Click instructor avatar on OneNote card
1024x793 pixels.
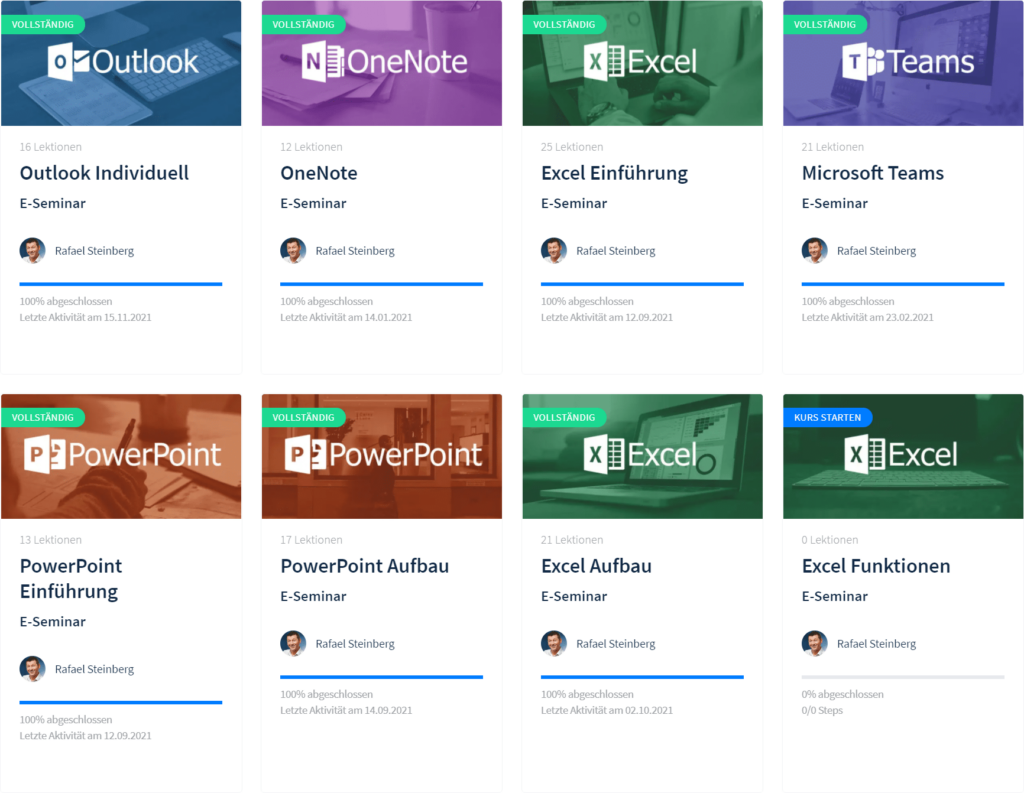293,250
